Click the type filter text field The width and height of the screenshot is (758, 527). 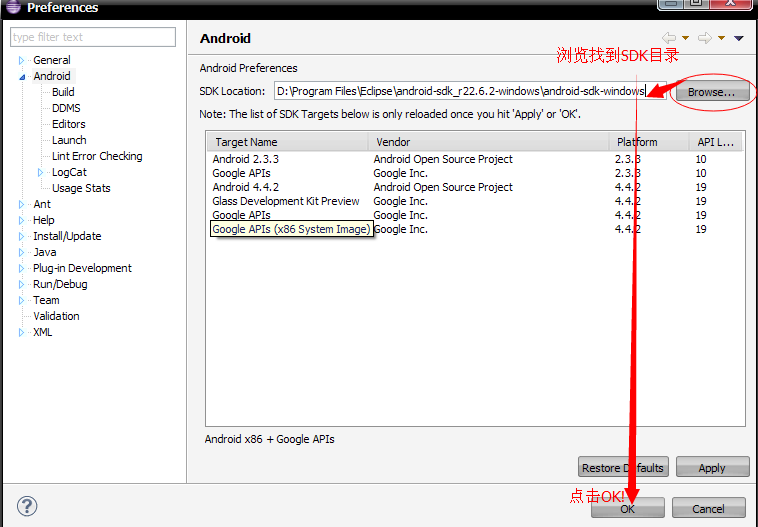93,37
